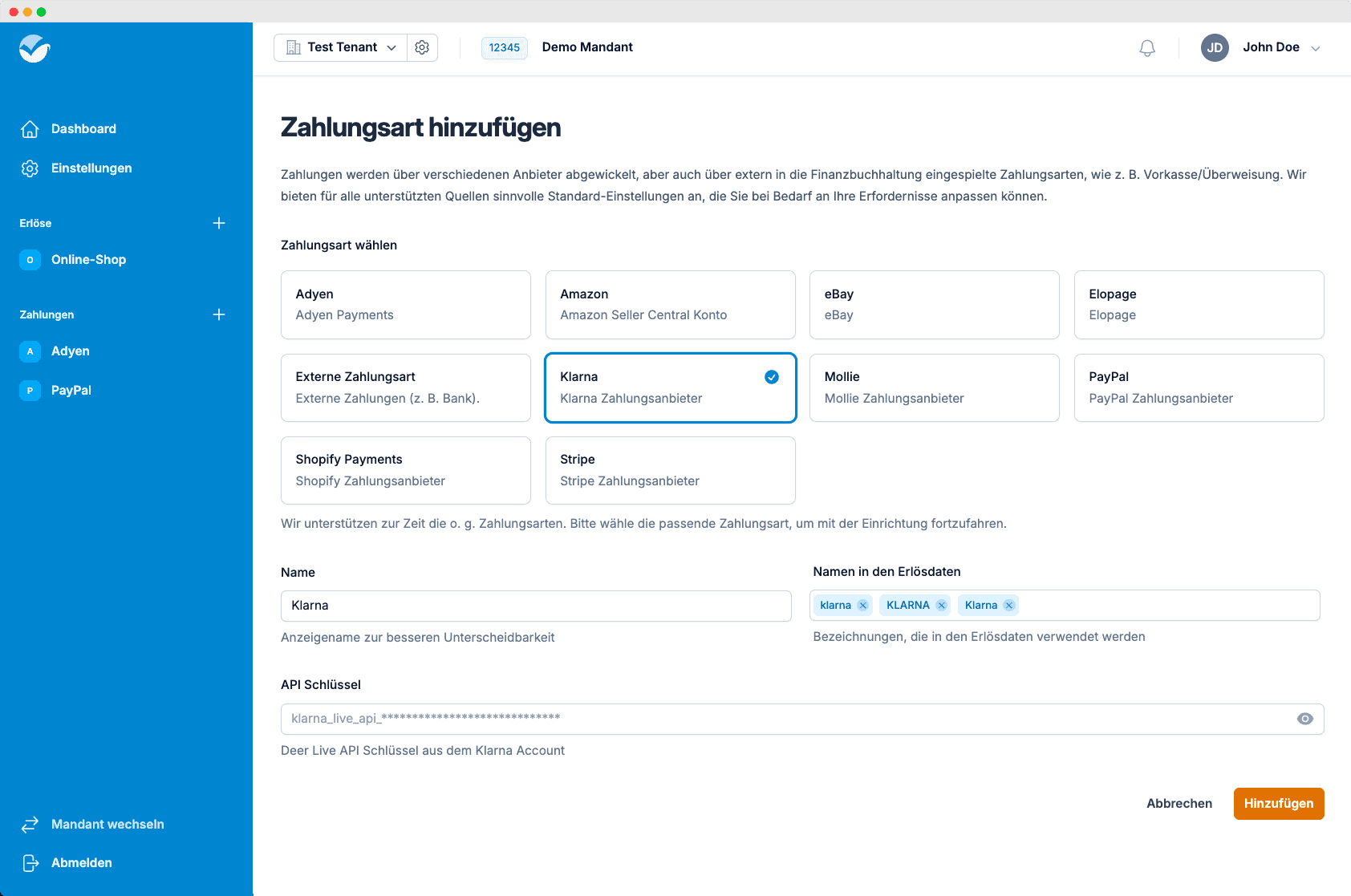Click the Einstellungen gear icon in sidebar

tap(30, 168)
